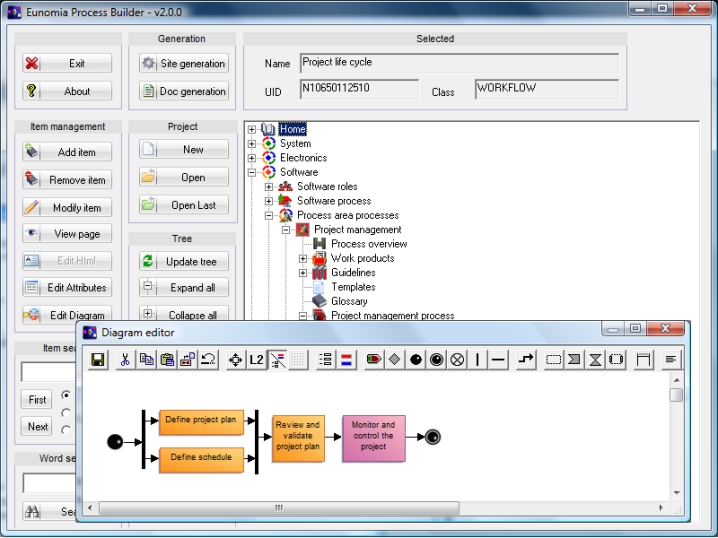Expand the Work products node
Image resolution: width=718 pixels, height=538 pixels.
(303, 258)
